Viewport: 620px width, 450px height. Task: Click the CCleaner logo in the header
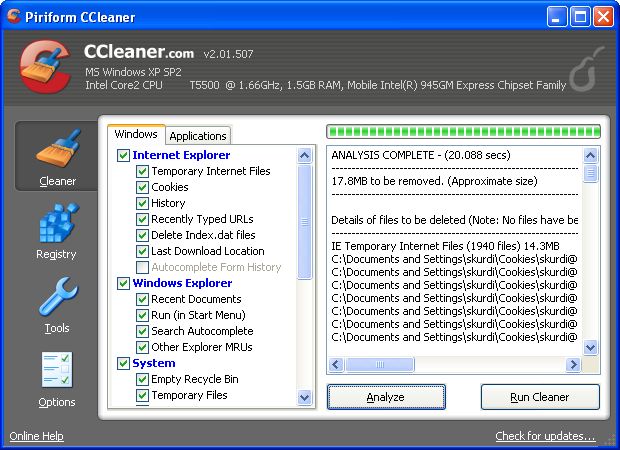coord(45,66)
